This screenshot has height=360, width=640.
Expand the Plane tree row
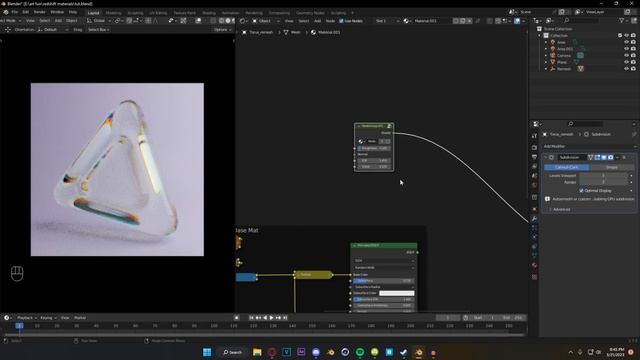tap(546, 62)
